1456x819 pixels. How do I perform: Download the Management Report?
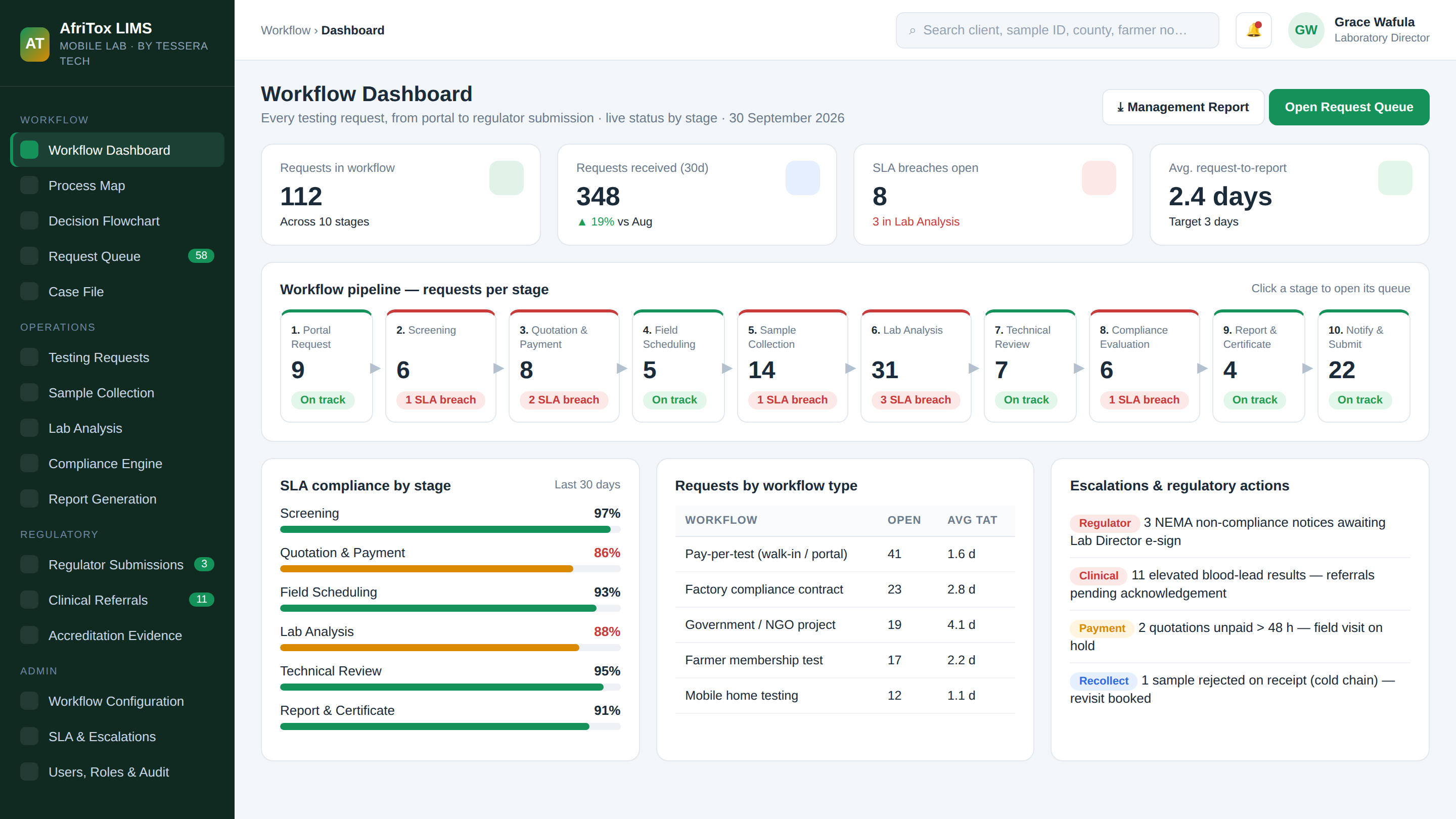1182,107
